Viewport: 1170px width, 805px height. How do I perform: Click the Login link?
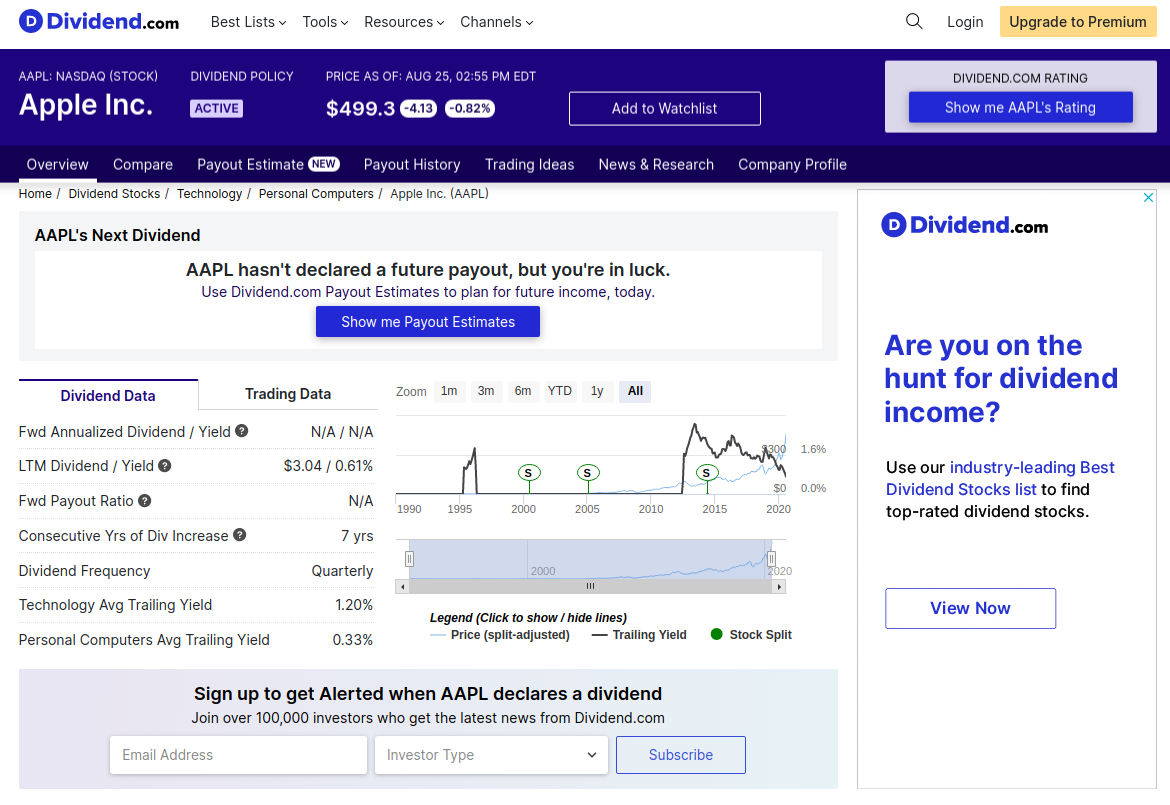click(x=965, y=22)
